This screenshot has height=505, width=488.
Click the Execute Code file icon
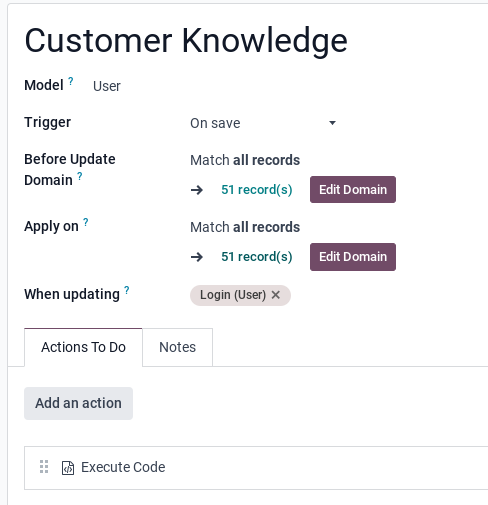pos(68,468)
